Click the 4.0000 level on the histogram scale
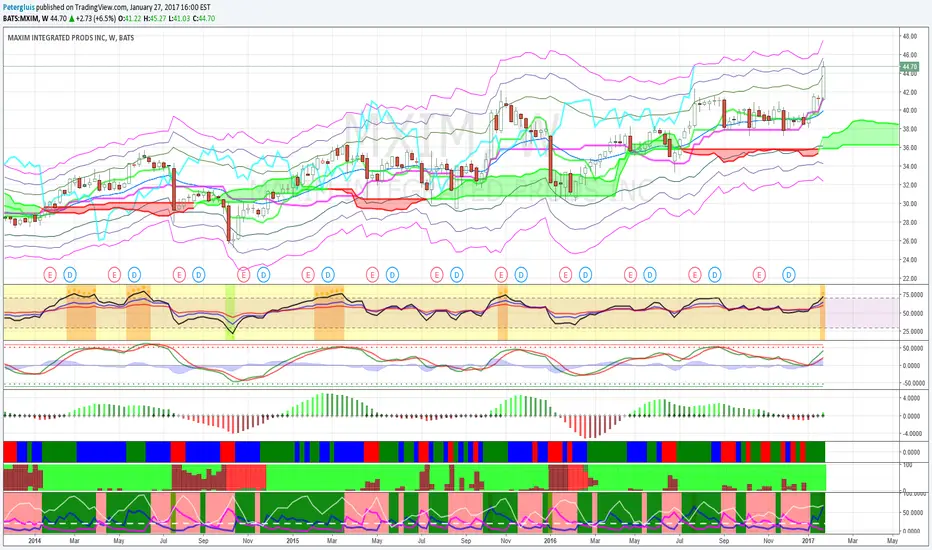Image resolution: width=932 pixels, height=550 pixels. pos(912,398)
